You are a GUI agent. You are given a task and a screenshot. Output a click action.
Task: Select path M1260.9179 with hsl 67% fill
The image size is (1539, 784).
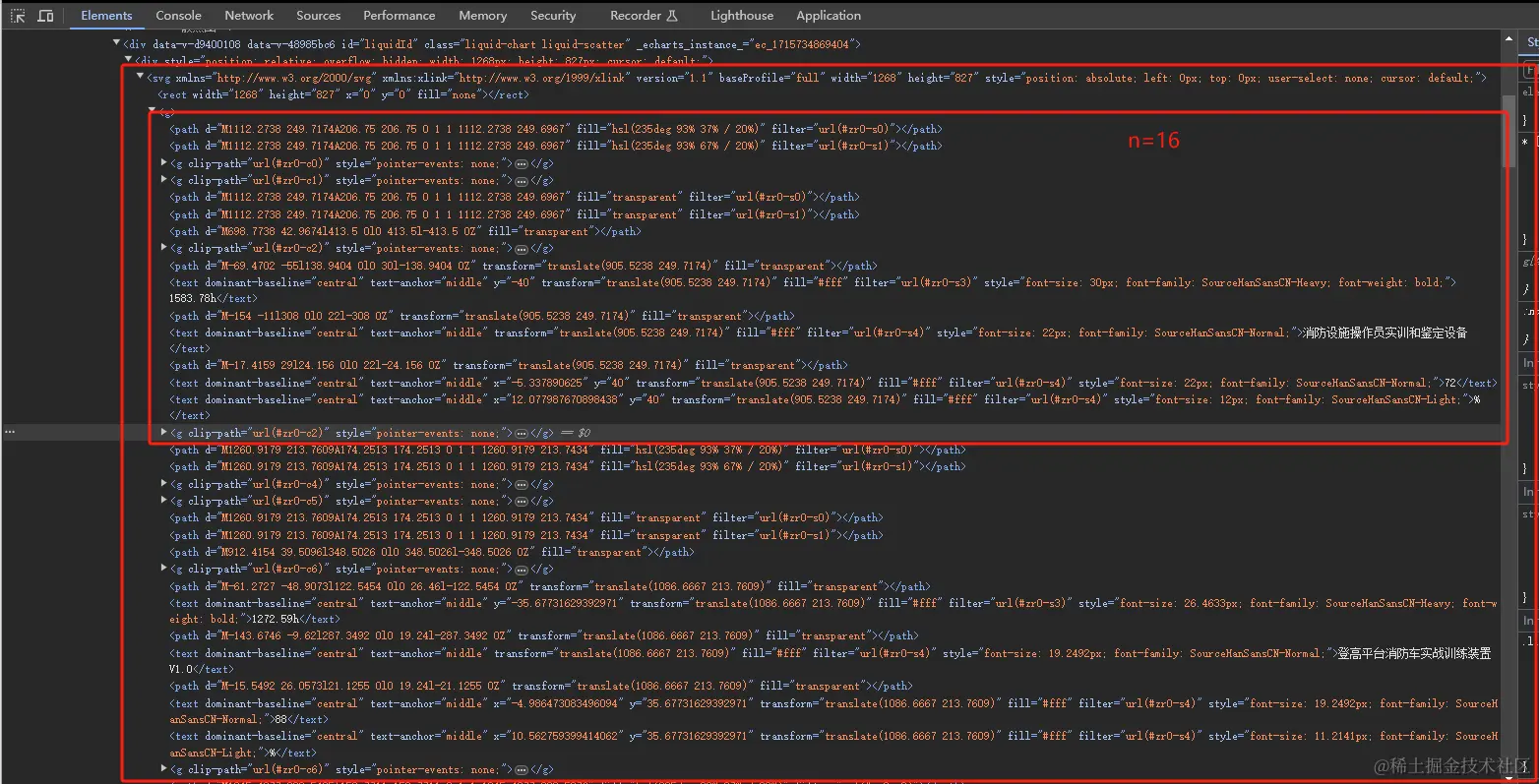pos(568,466)
